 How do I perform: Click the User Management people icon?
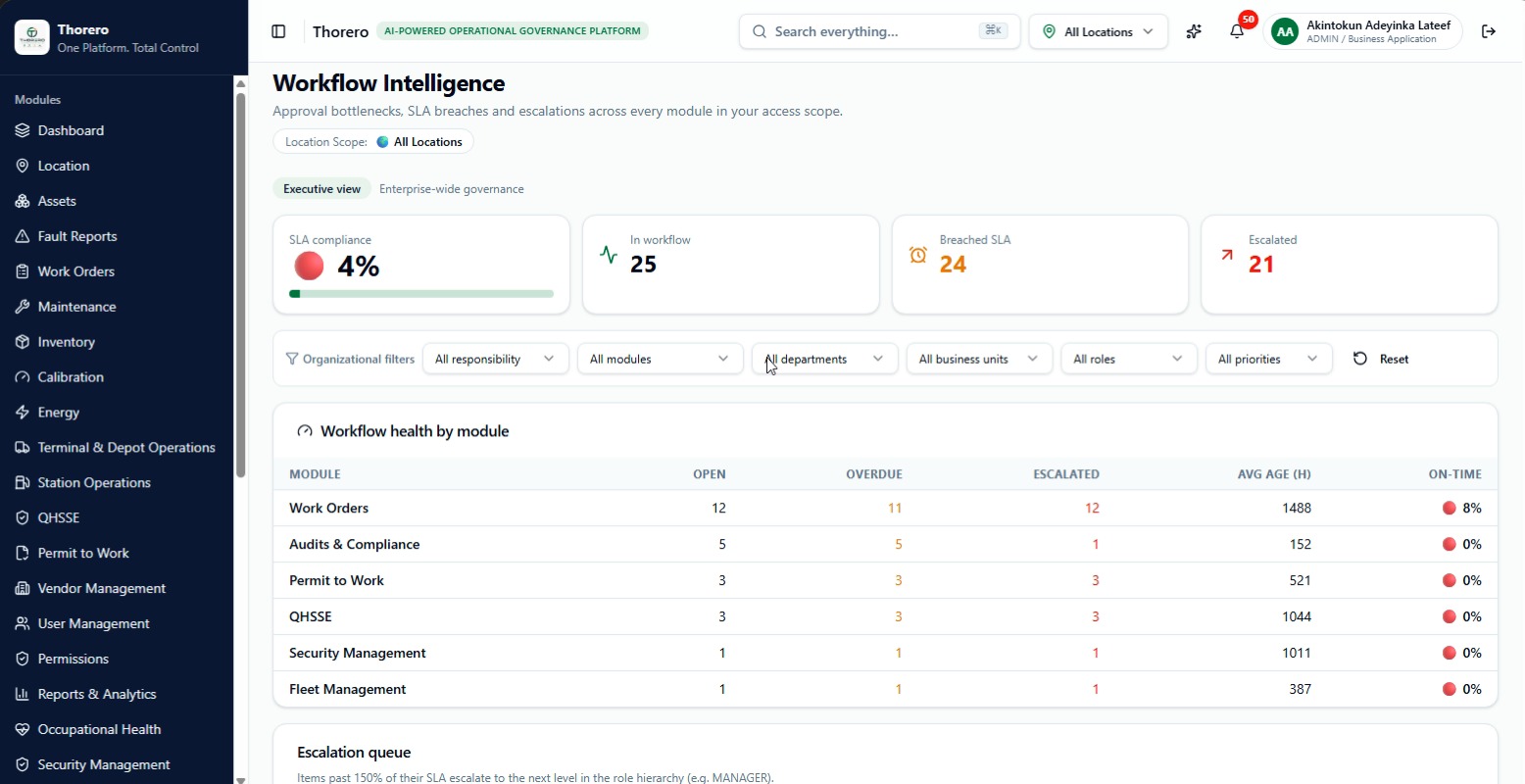(23, 624)
